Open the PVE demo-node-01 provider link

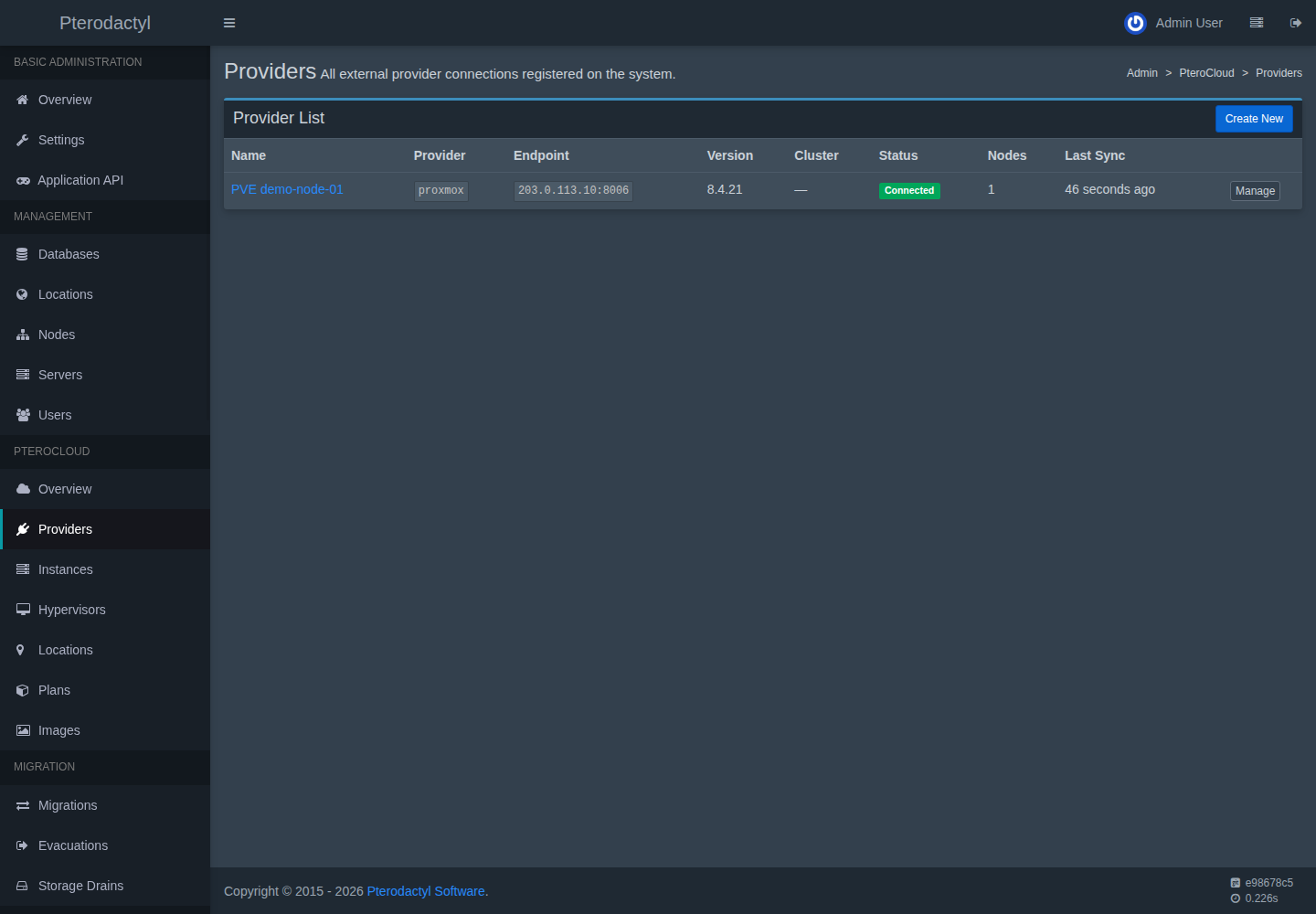click(x=287, y=189)
